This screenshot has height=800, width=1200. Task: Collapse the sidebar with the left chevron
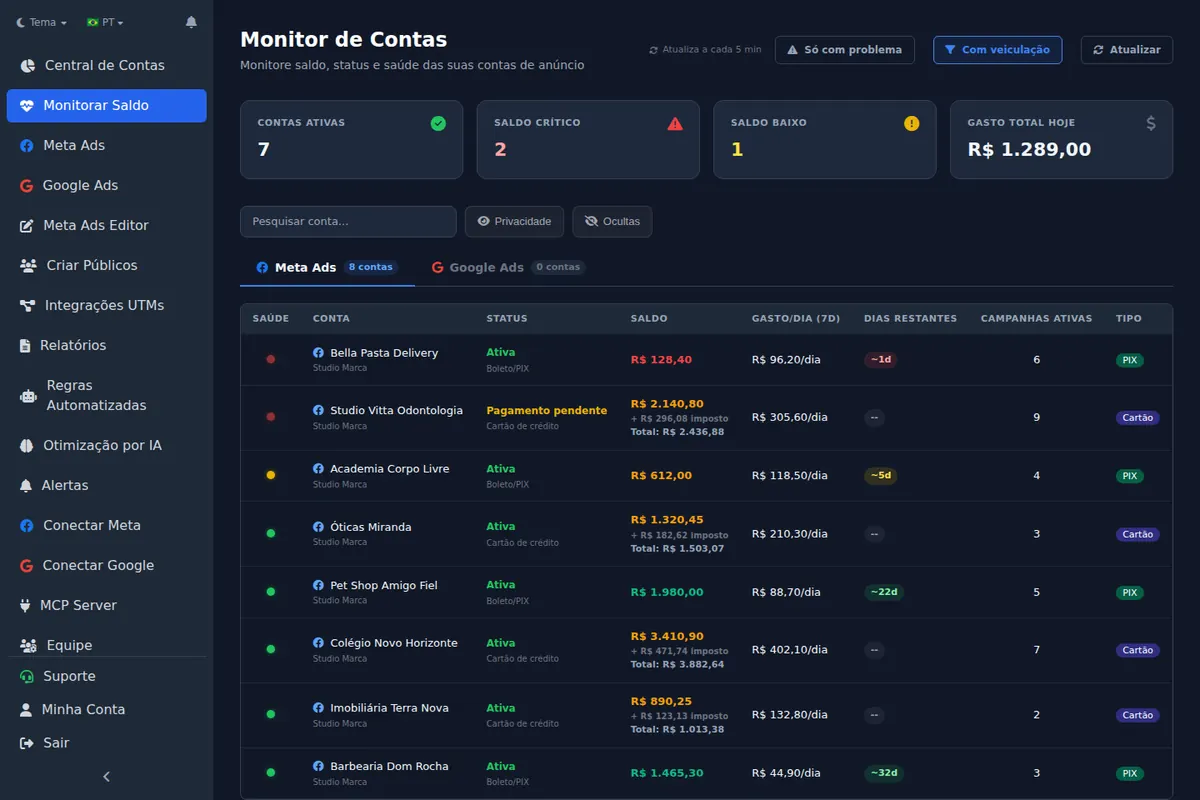click(x=107, y=776)
